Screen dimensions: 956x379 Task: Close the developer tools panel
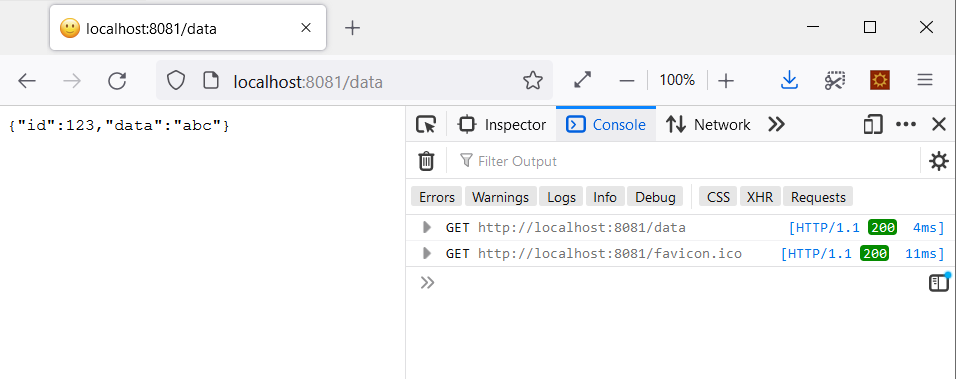(938, 125)
